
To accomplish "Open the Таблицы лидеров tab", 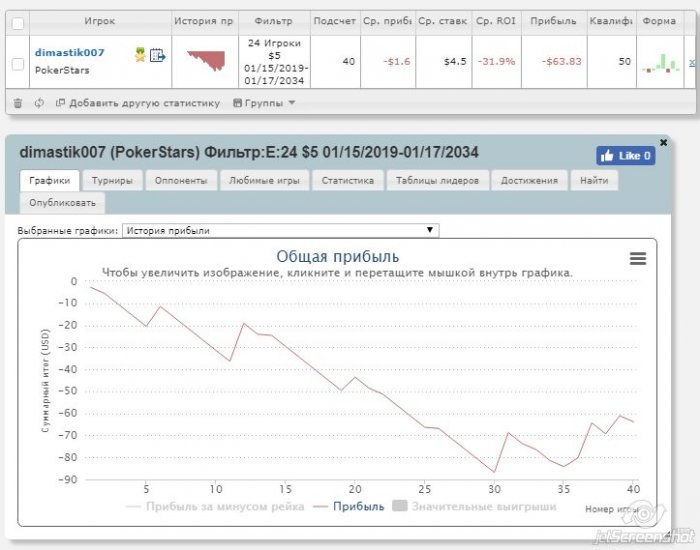I will [438, 180].
